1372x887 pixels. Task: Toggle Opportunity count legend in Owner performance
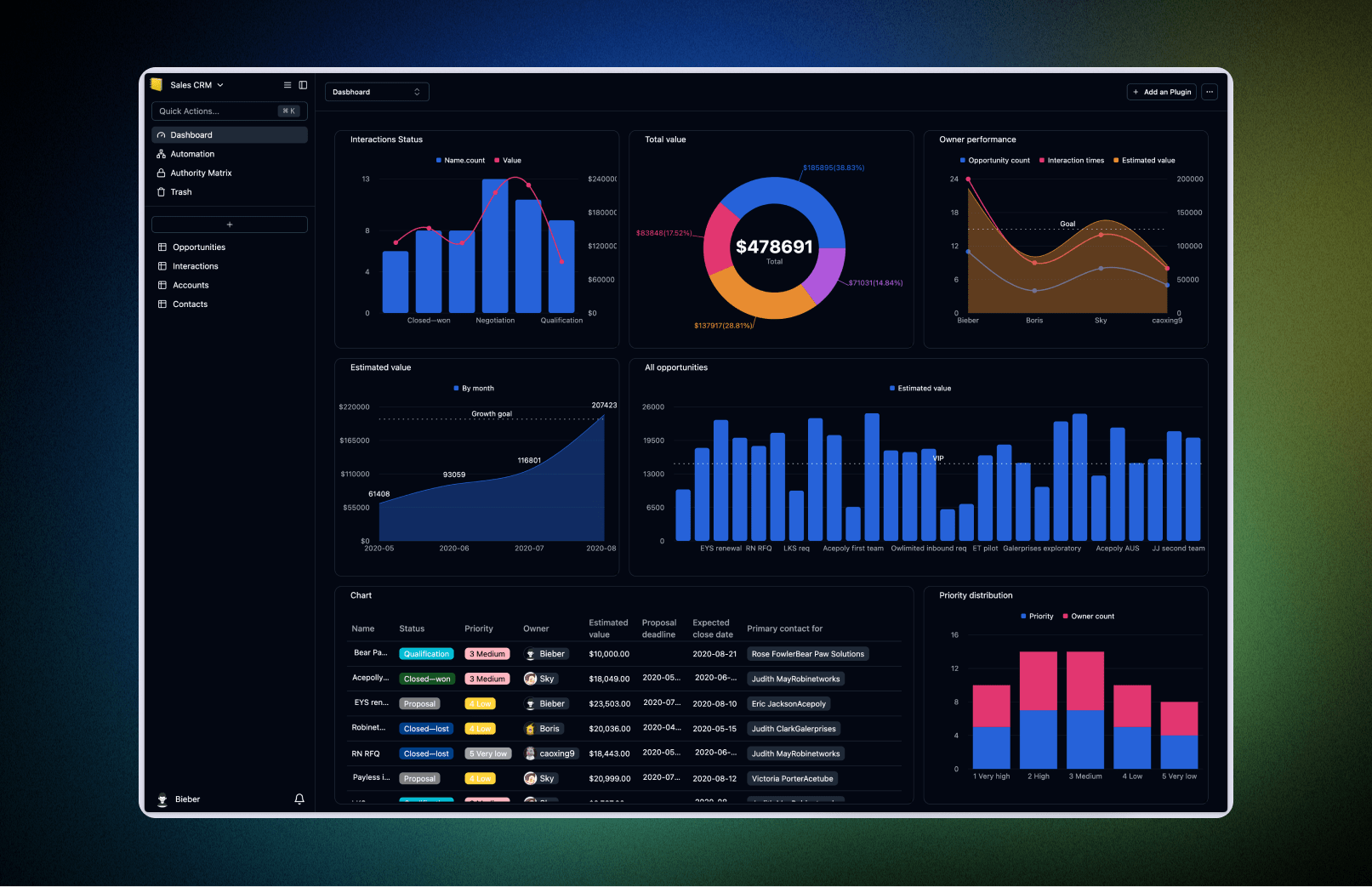995,160
